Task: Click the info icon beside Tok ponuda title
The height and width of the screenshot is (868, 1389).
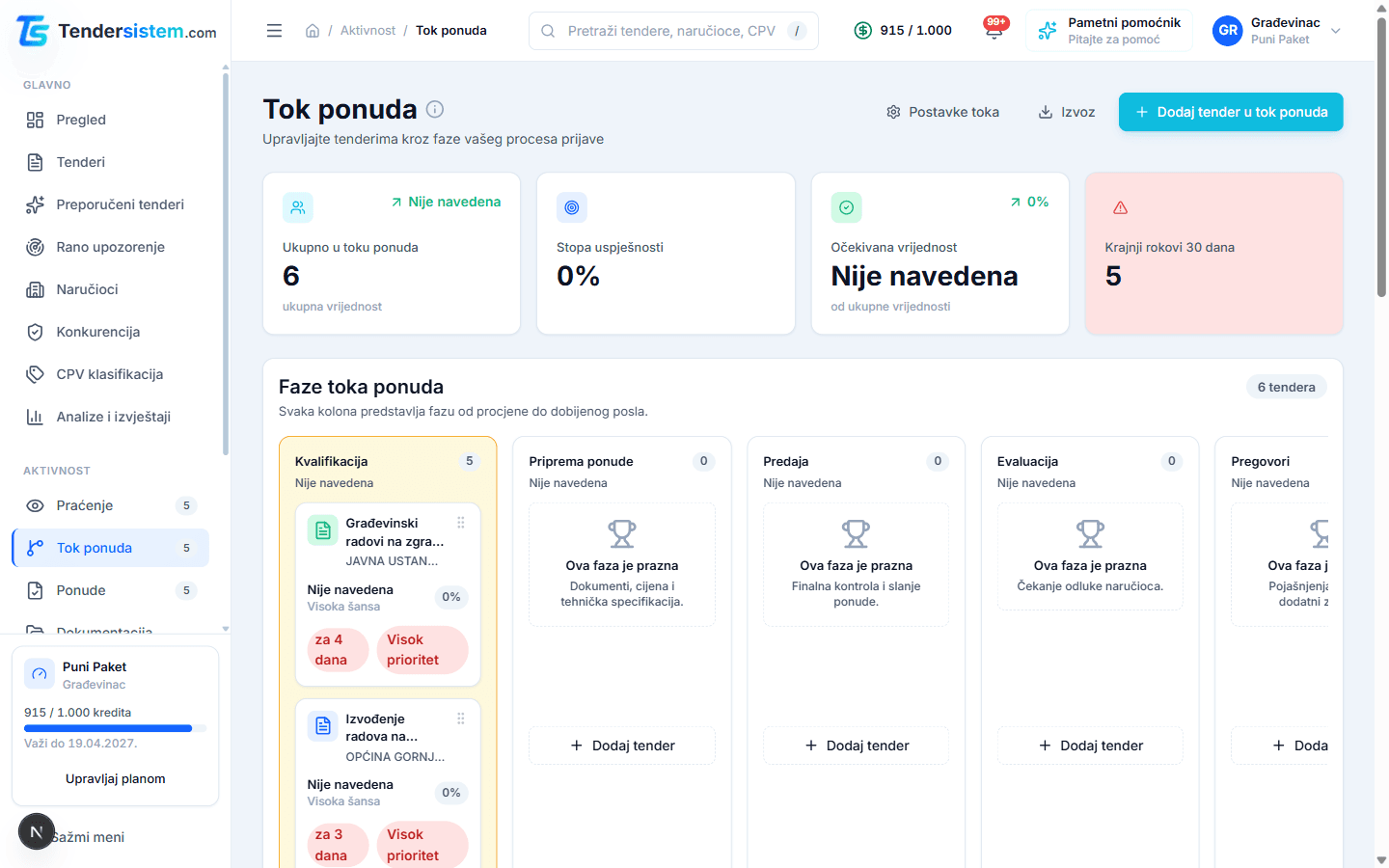Action: [435, 109]
